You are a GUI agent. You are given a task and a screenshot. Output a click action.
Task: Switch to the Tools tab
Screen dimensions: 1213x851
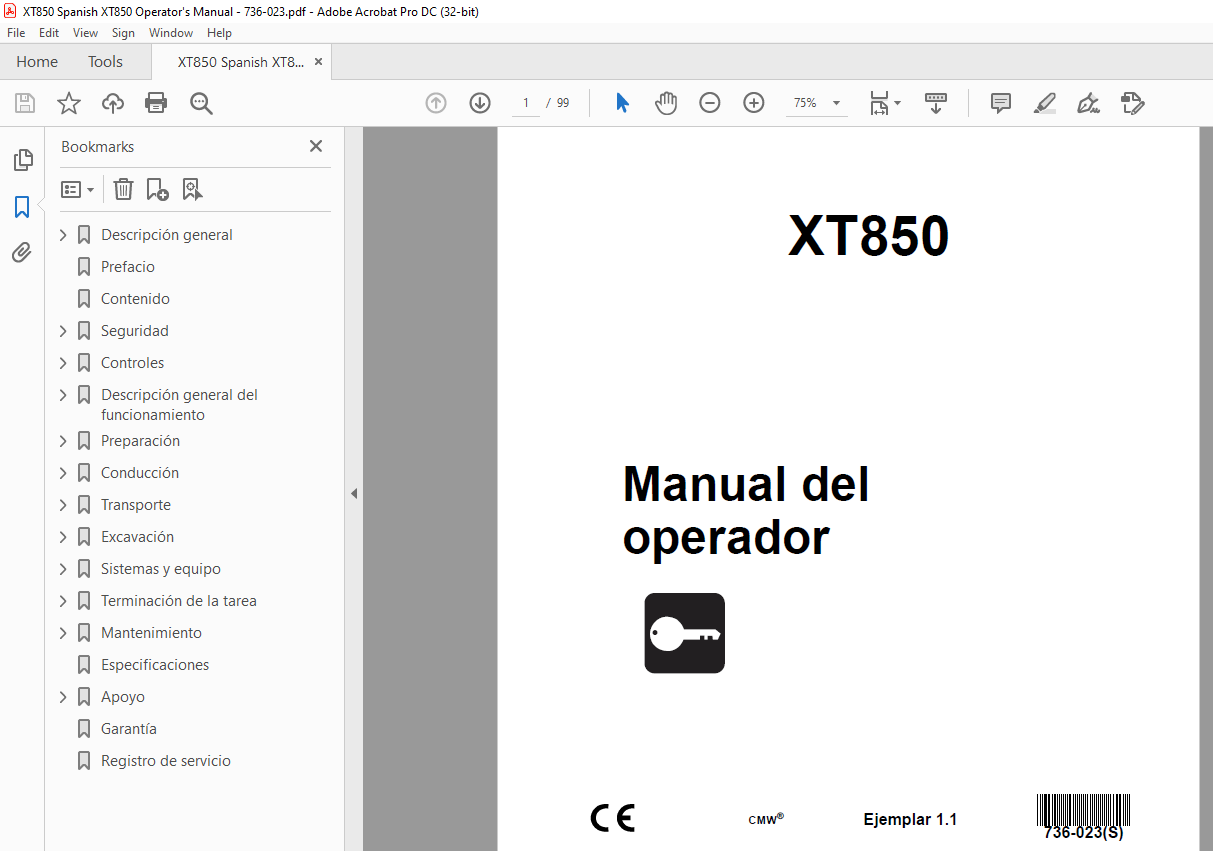pos(105,62)
